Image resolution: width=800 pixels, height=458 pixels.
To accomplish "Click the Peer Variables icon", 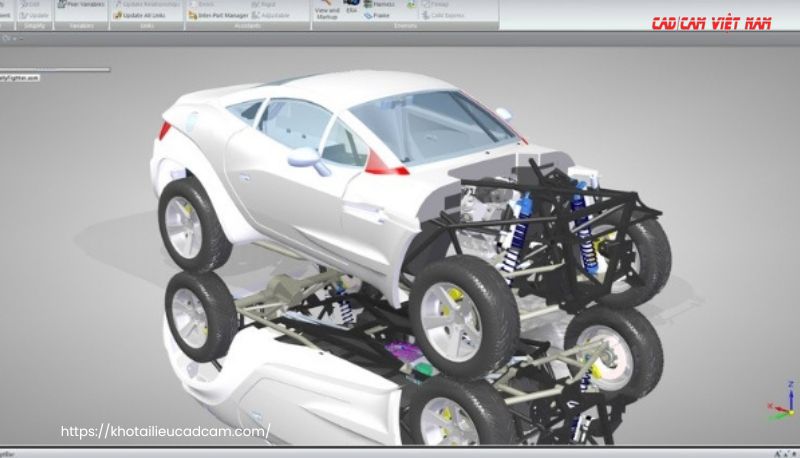I will (78, 4).
